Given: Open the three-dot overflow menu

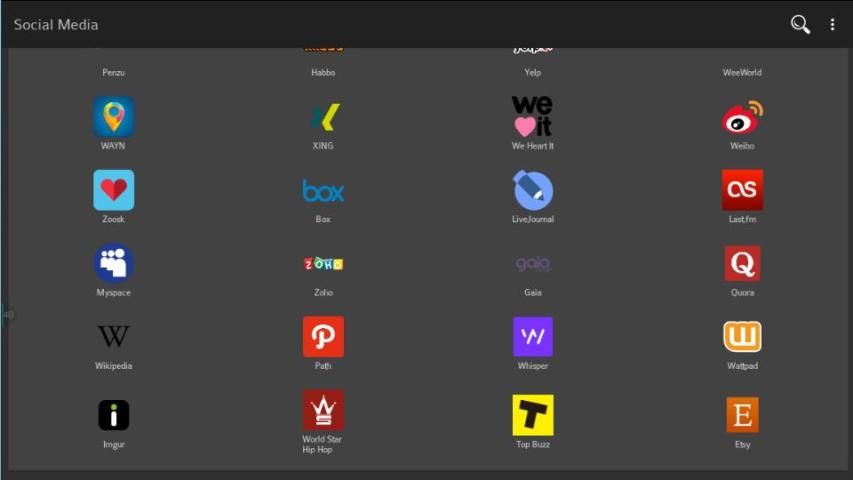Looking at the screenshot, I should (832, 24).
